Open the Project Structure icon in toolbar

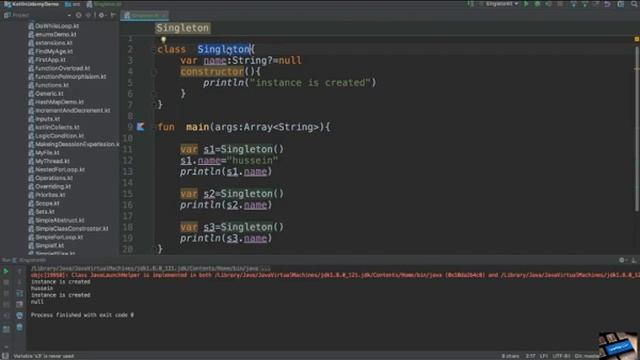coord(621,4)
